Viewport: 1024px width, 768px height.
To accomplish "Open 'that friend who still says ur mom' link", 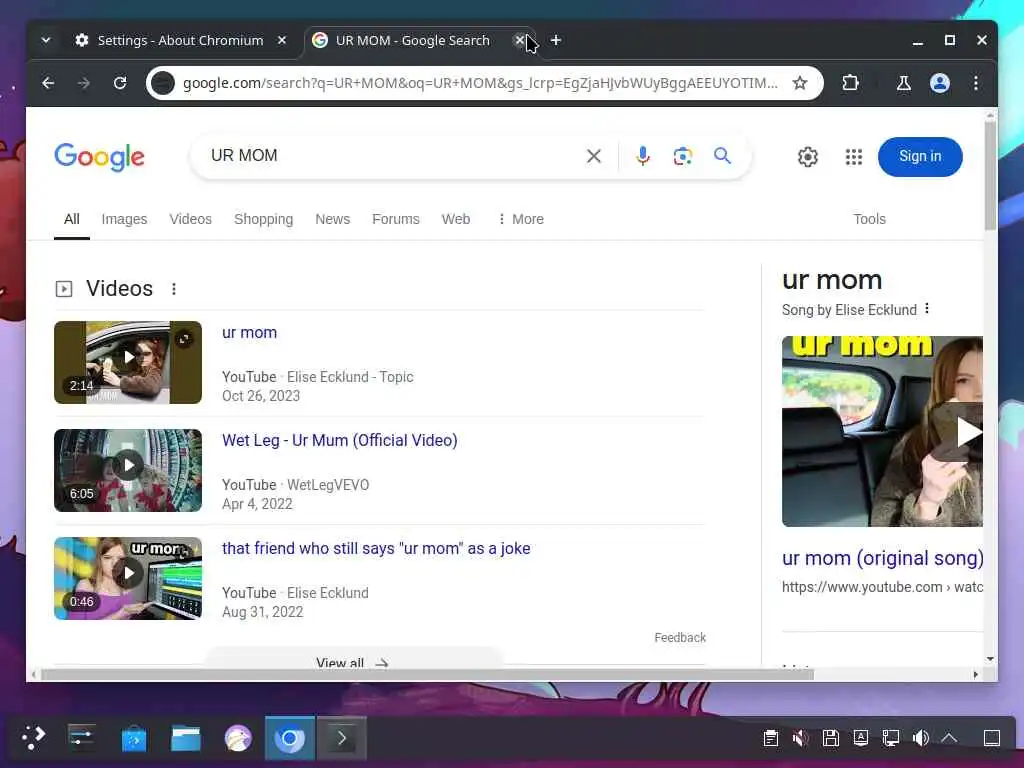I will (x=376, y=549).
